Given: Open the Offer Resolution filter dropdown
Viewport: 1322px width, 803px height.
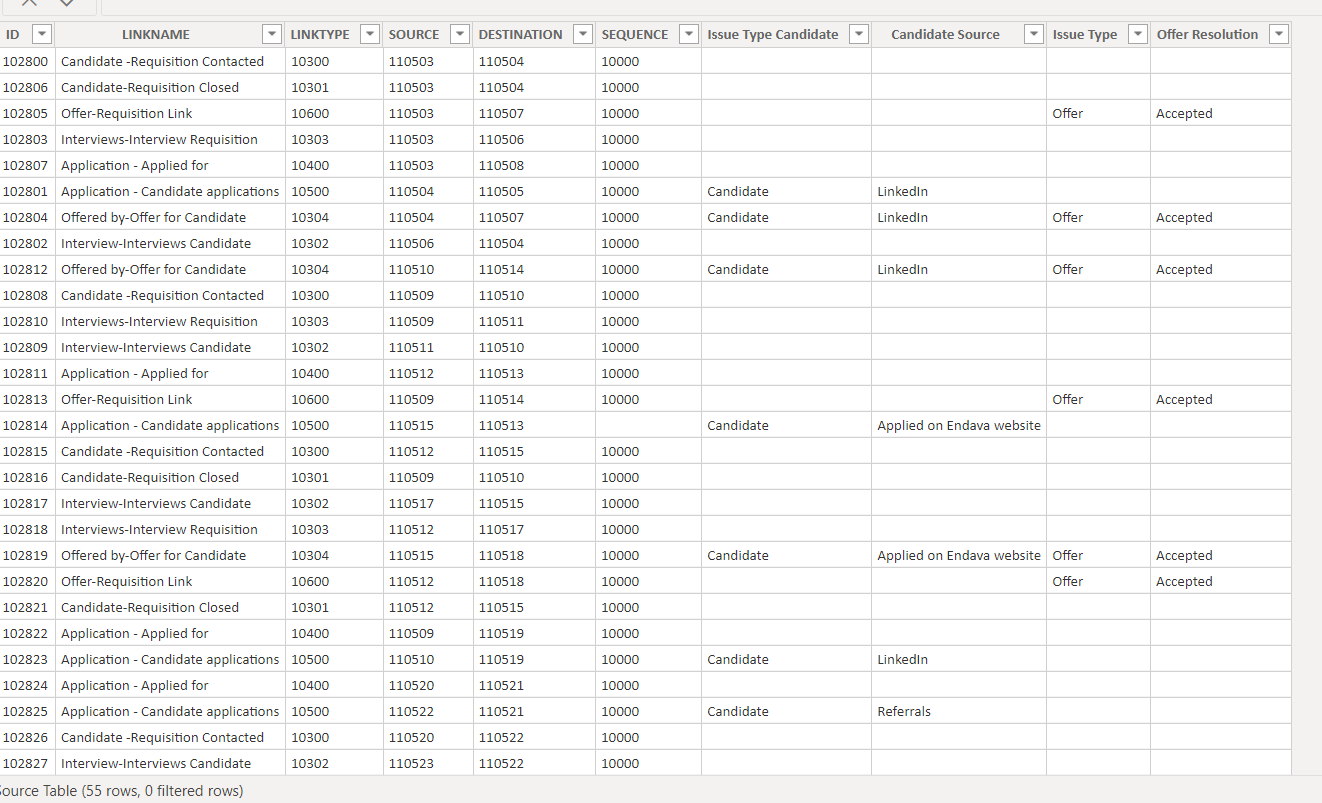Looking at the screenshot, I should 1278,34.
